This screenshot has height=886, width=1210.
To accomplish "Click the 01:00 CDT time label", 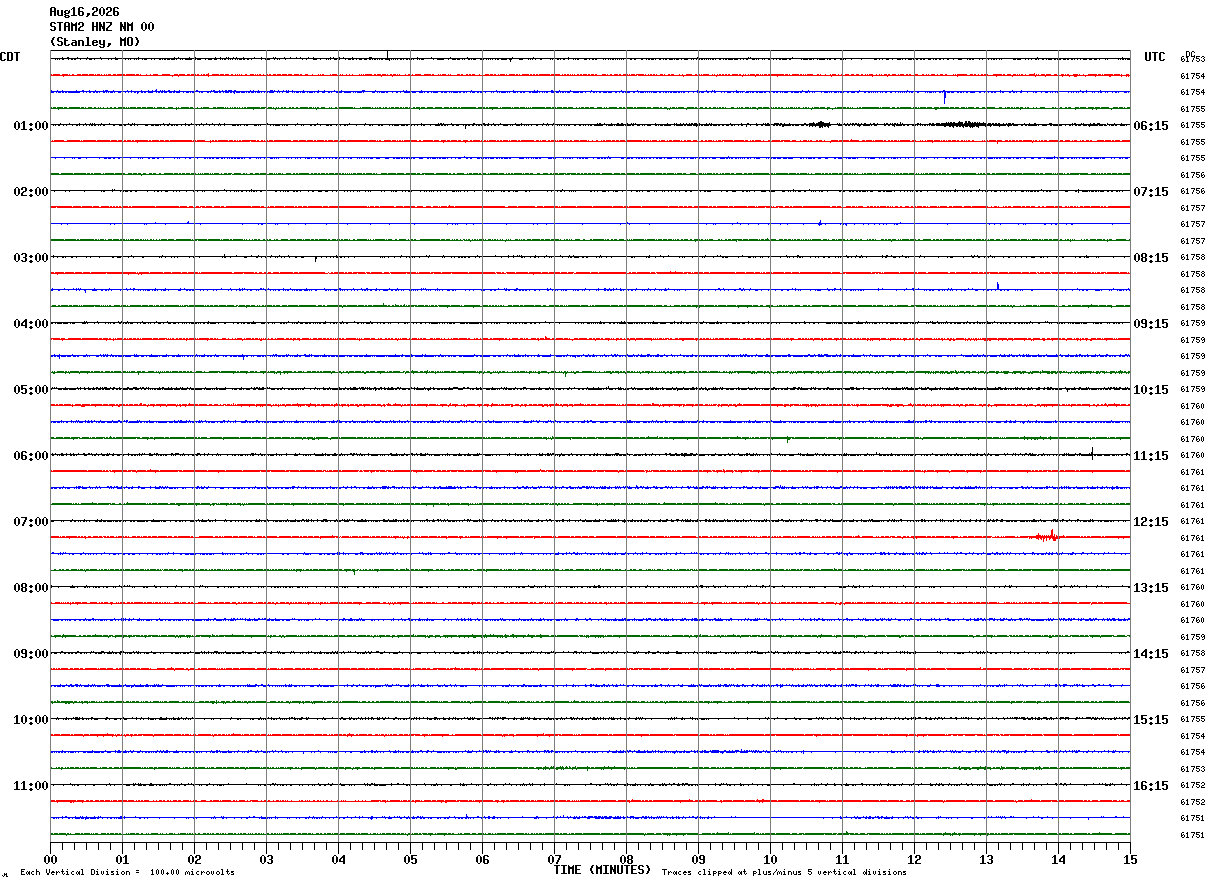I will [31, 126].
